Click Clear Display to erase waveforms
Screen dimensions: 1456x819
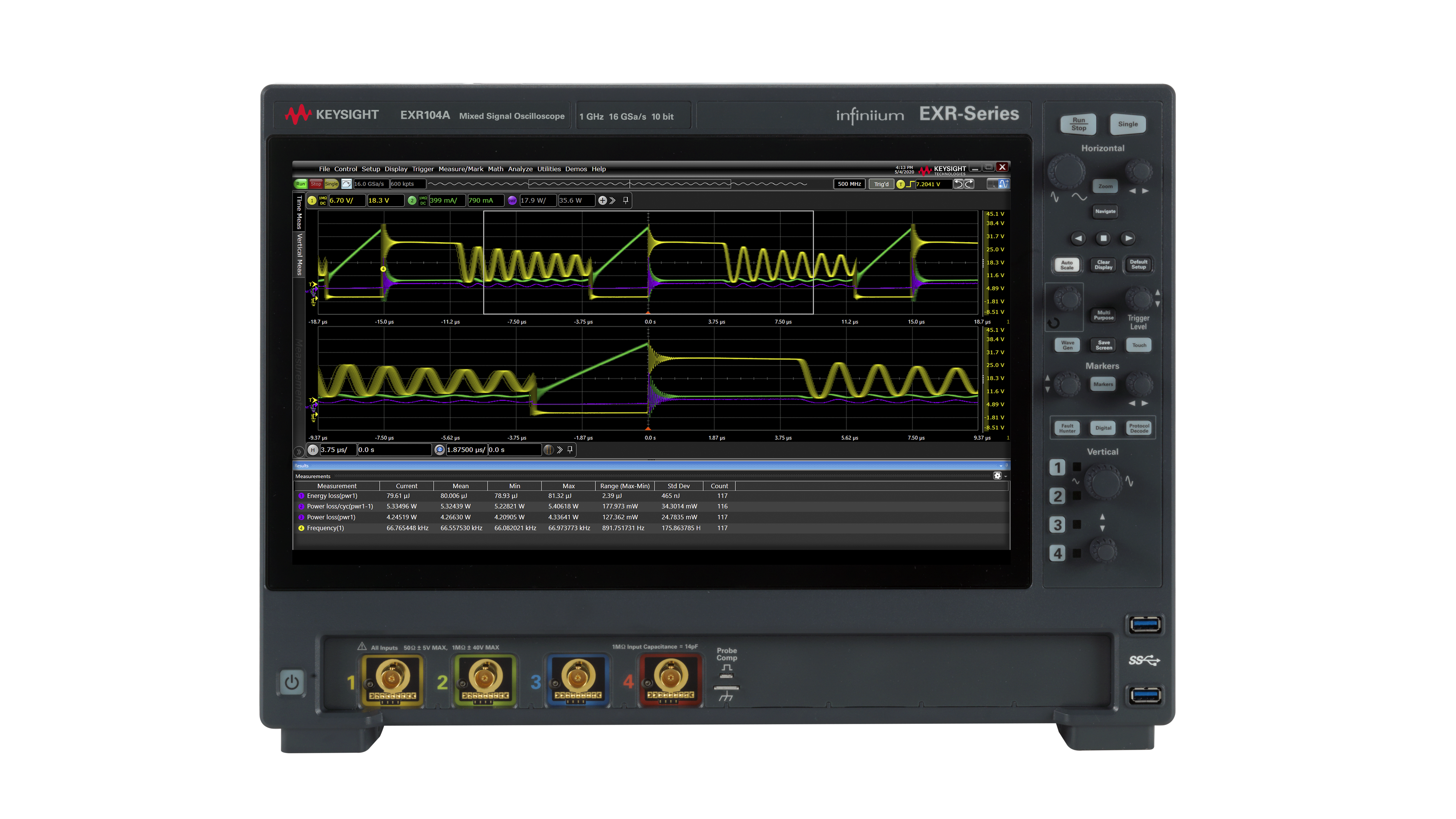coord(1101,264)
